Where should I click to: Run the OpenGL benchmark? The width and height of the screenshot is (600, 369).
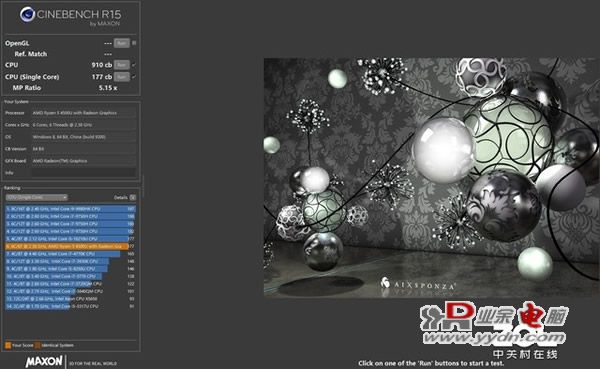122,43
